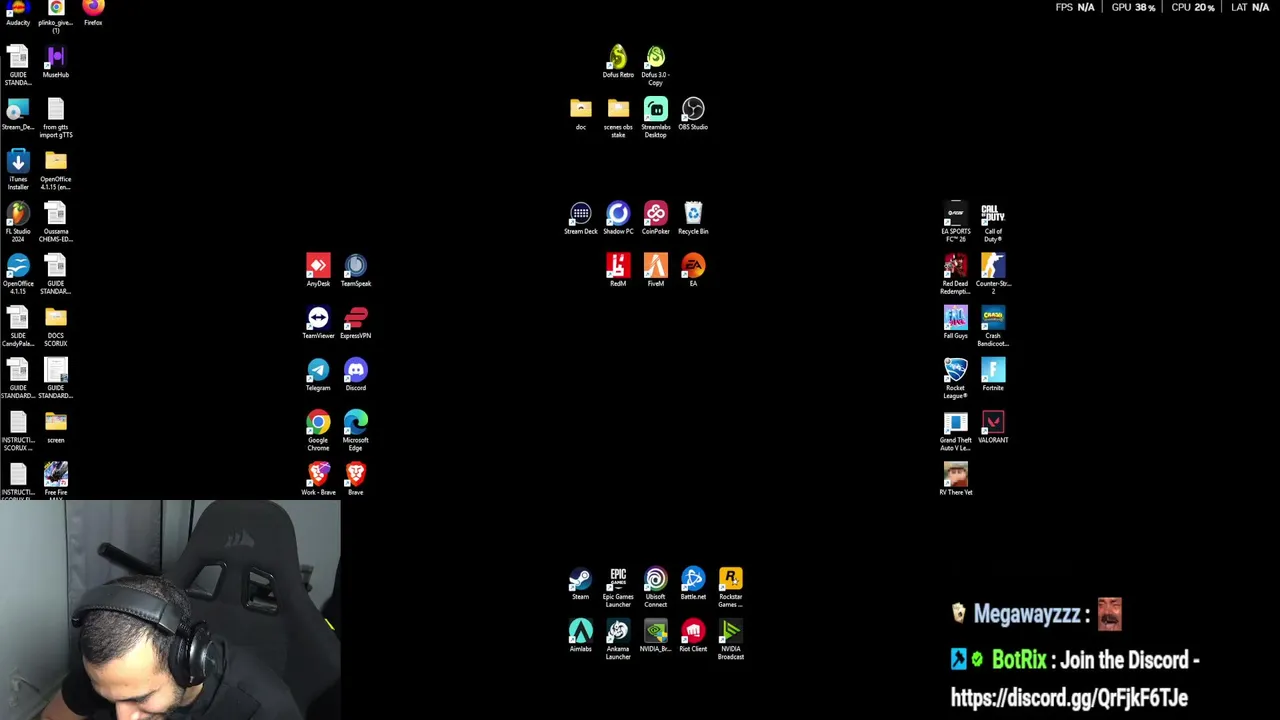This screenshot has height=720, width=1280.
Task: Open Telegram from the desktop
Action: tap(318, 374)
